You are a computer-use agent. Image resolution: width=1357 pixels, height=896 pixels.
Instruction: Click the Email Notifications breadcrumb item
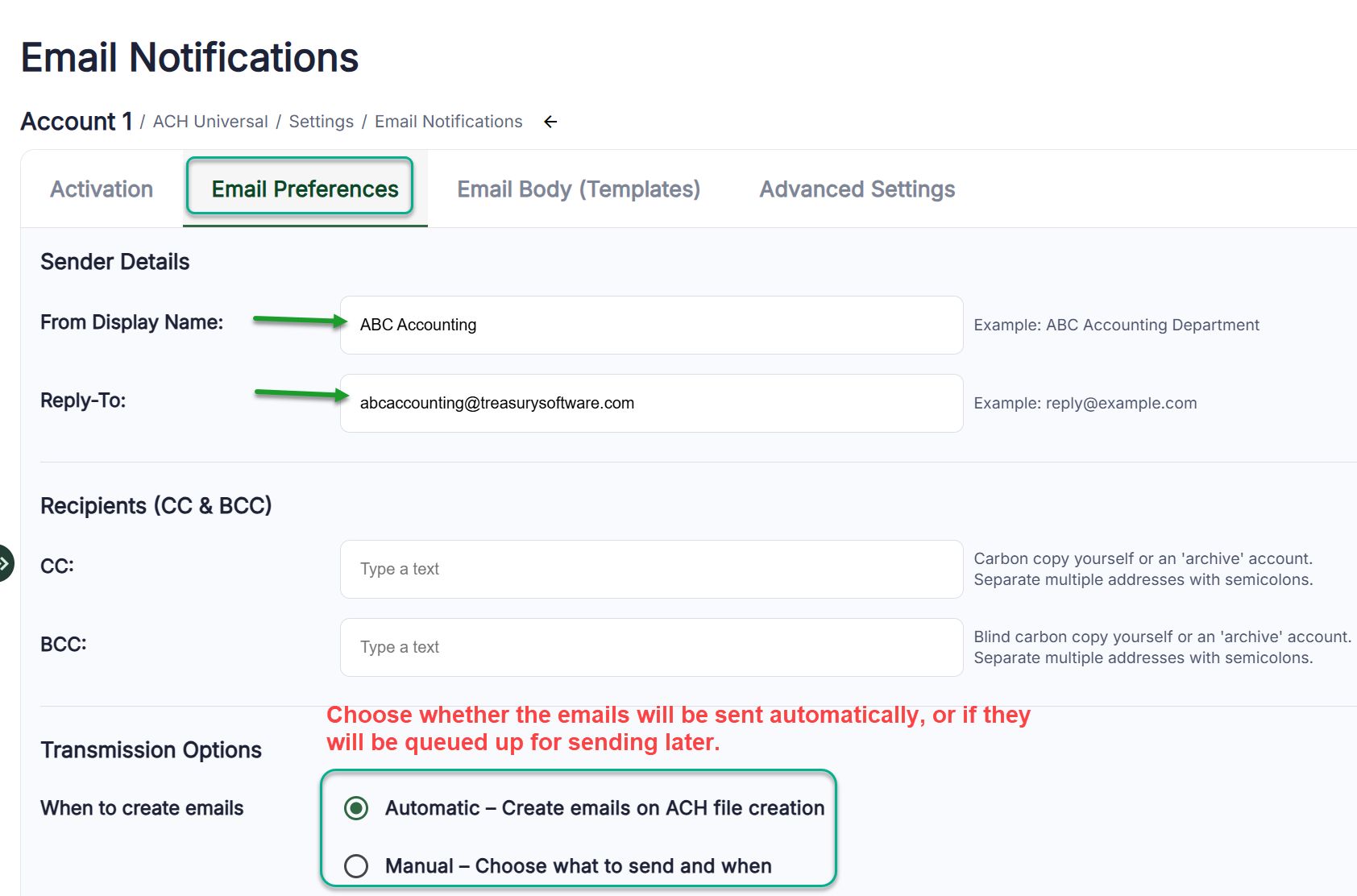tap(448, 122)
